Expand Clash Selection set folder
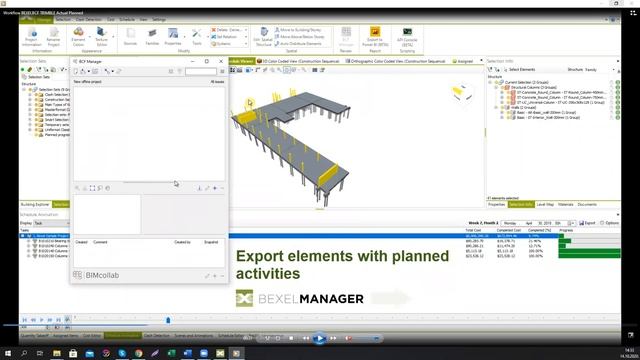Screen dimensions: 640x360 click(x=30, y=95)
